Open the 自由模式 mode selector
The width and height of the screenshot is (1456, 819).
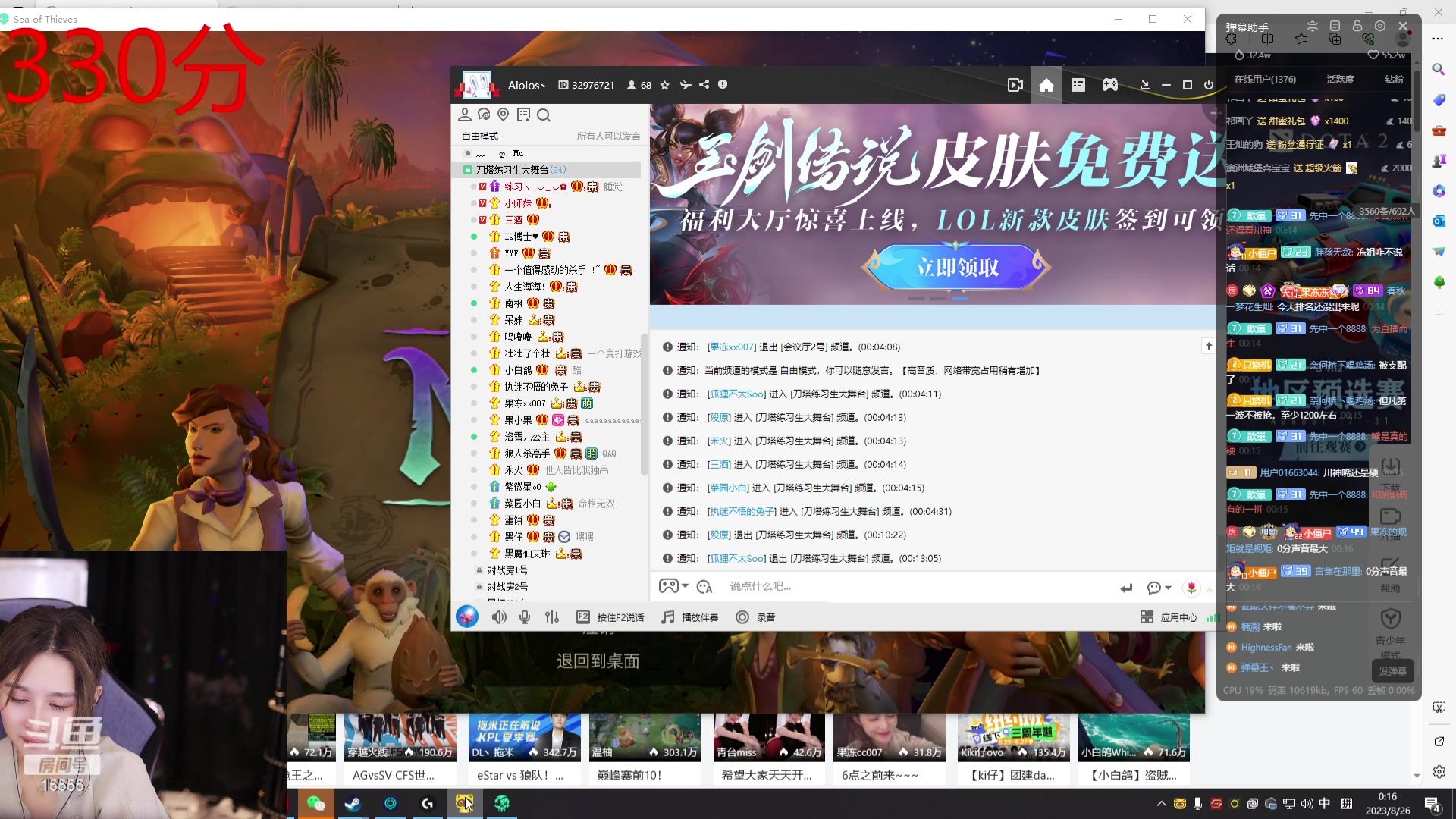click(480, 136)
